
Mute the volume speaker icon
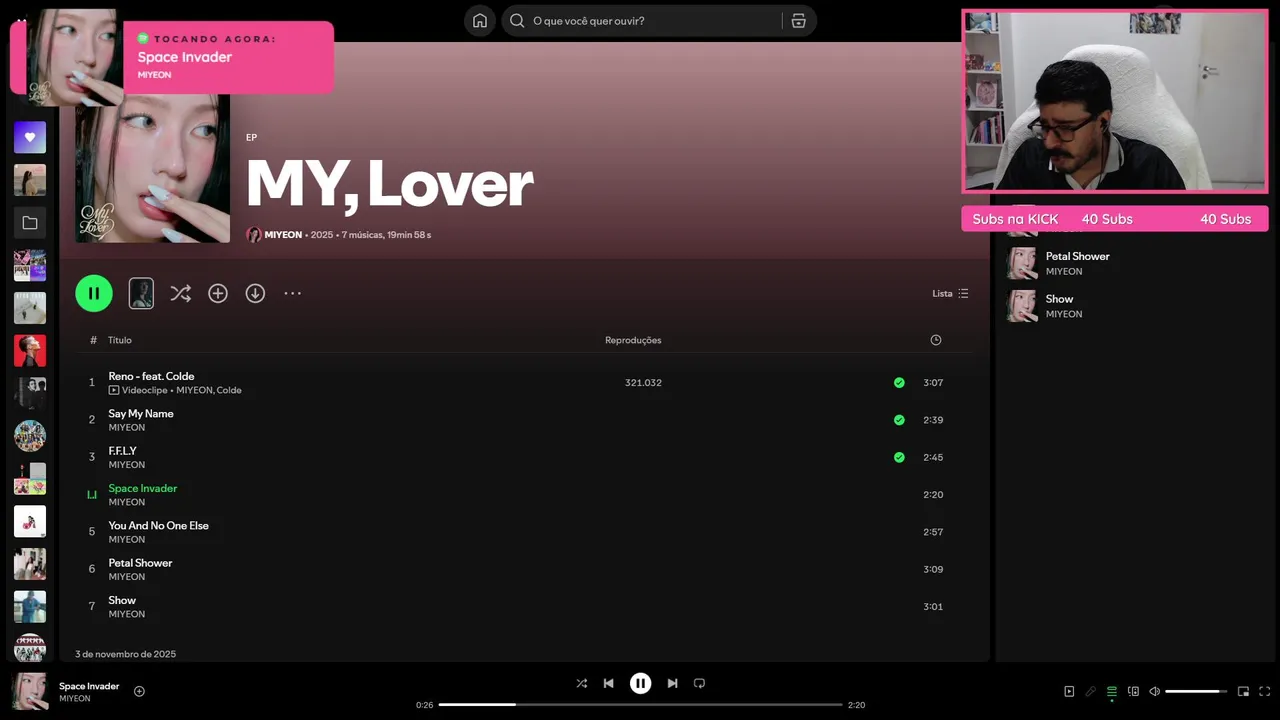coord(1154,691)
